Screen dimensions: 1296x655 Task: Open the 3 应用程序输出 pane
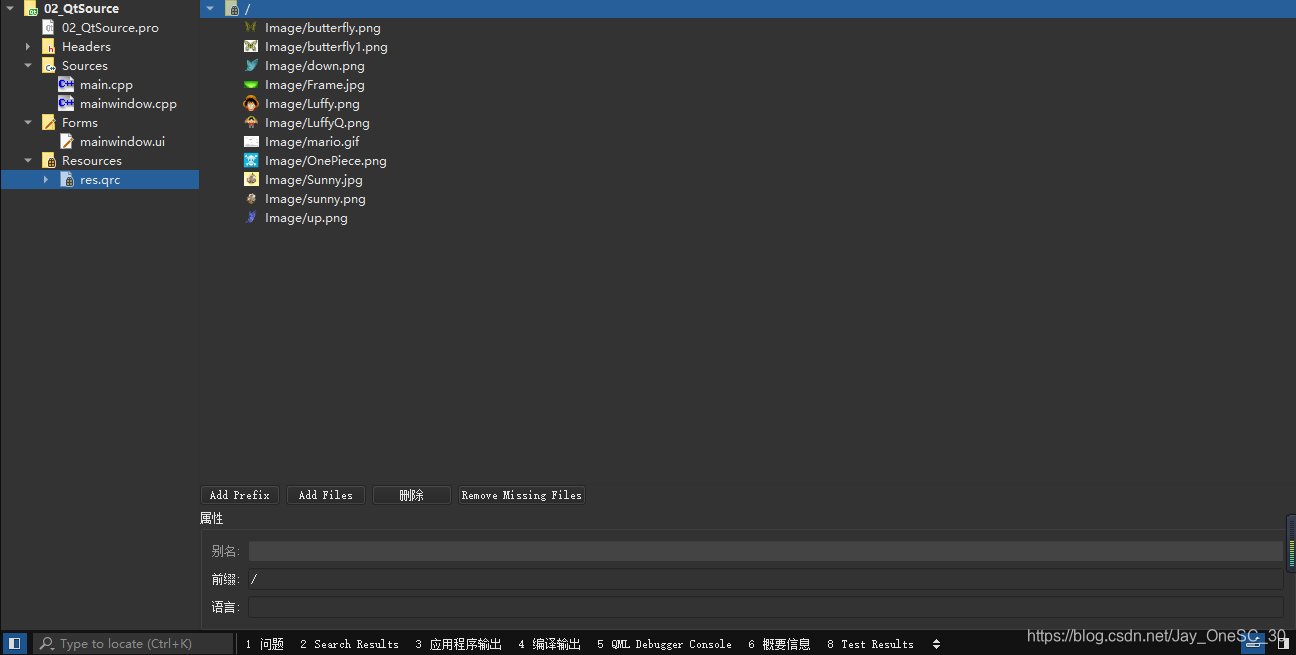tap(459, 644)
